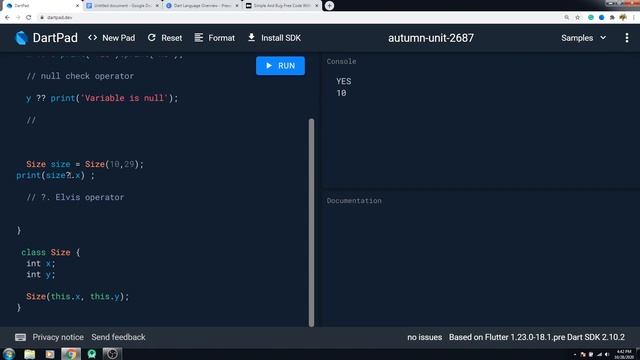Click Chrome icon in taskbar
Image resolution: width=640 pixels, height=360 pixels.
(x=71, y=354)
